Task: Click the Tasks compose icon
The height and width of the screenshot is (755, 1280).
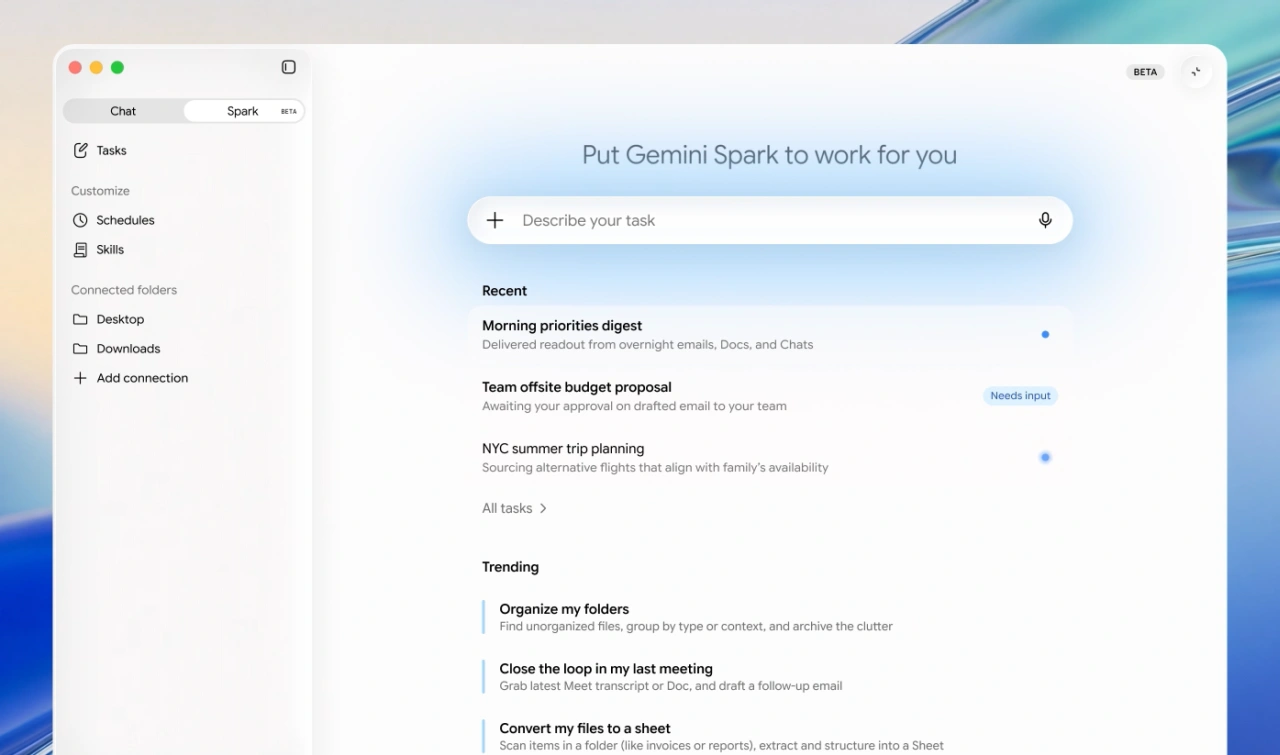Action: (x=81, y=150)
